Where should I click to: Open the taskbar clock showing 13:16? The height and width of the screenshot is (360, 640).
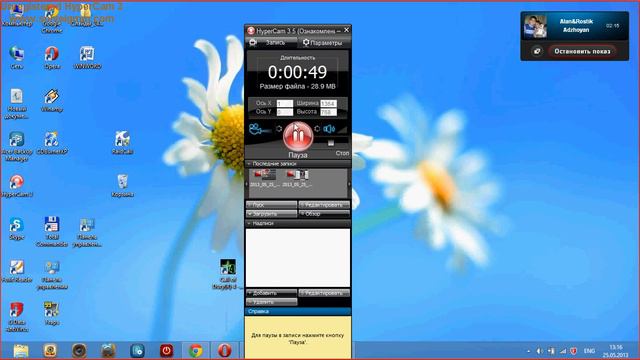pos(616,351)
